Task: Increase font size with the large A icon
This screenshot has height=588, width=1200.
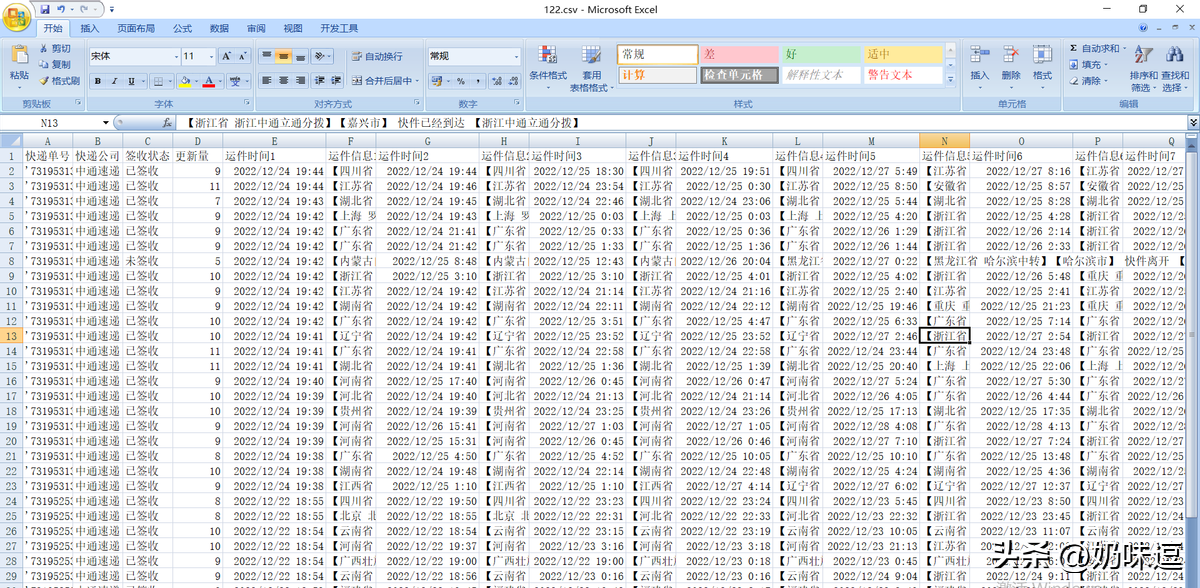Action: 226,56
